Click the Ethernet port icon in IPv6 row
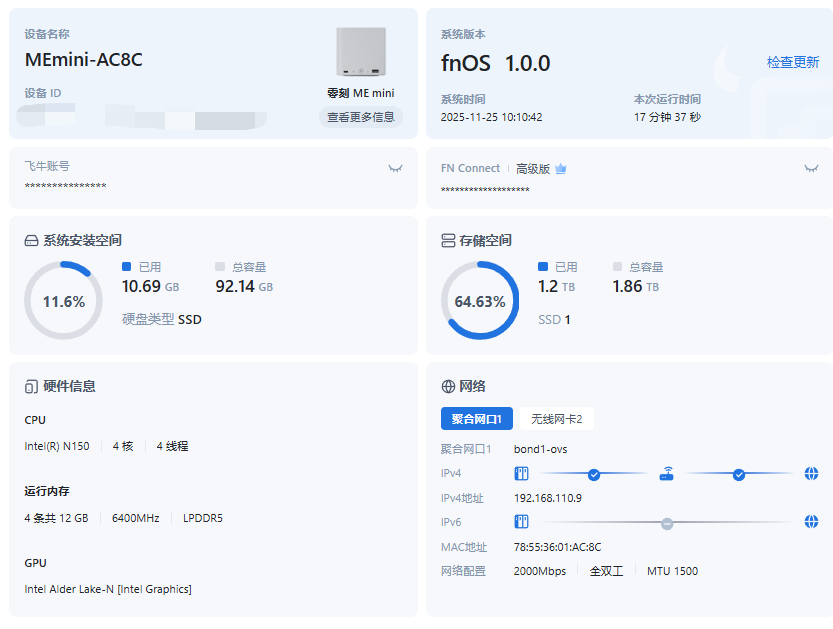The image size is (833, 629). point(521,522)
